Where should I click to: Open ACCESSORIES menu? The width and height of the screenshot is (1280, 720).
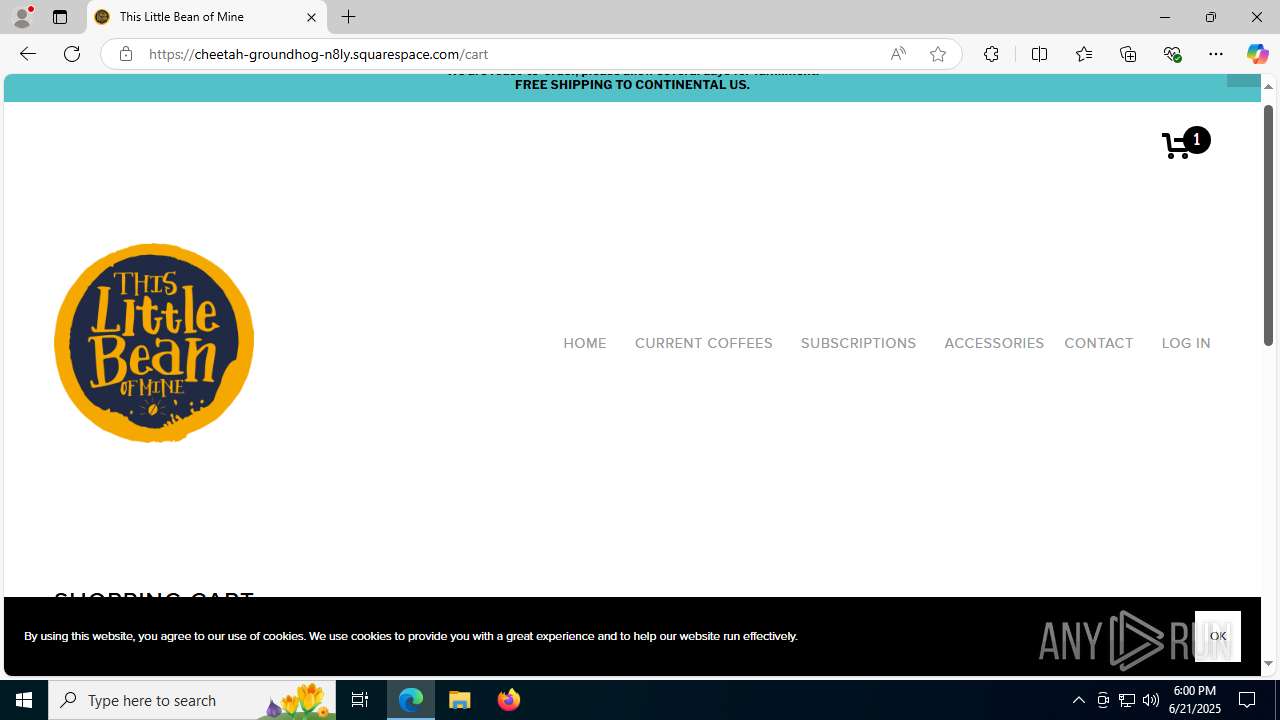click(x=994, y=343)
